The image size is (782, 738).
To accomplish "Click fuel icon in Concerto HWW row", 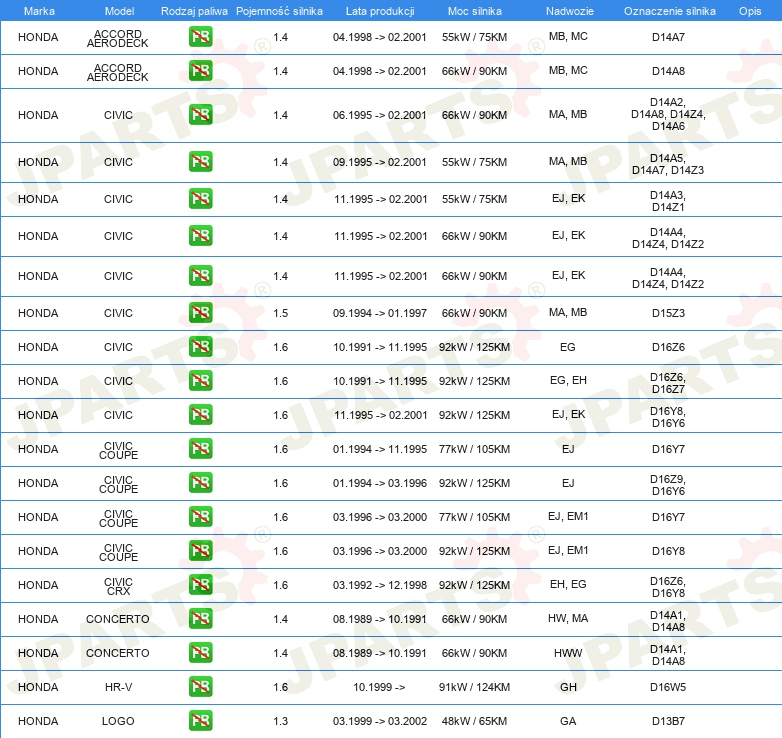I will pos(200,652).
